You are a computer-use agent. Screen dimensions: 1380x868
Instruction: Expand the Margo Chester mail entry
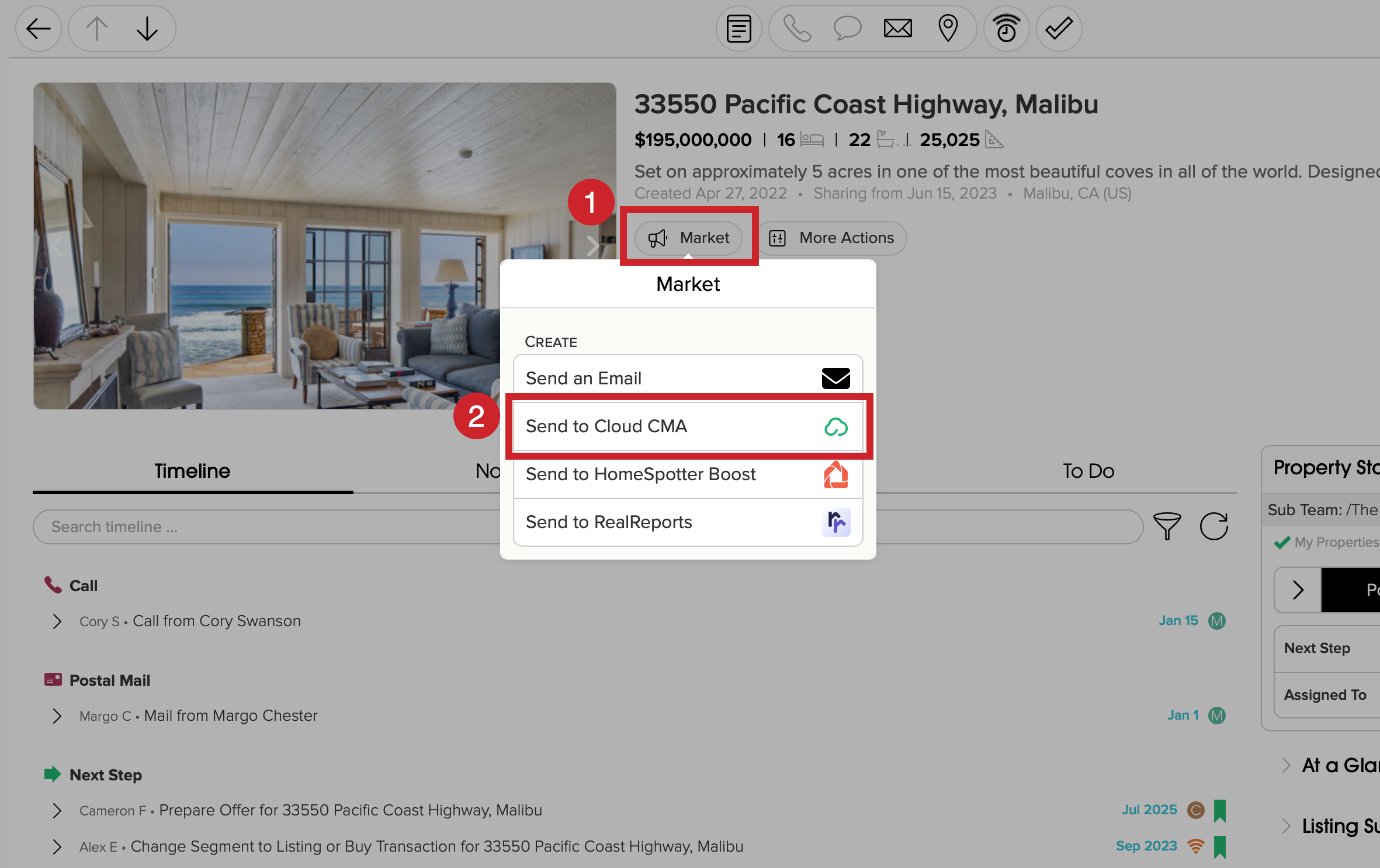[x=56, y=716]
